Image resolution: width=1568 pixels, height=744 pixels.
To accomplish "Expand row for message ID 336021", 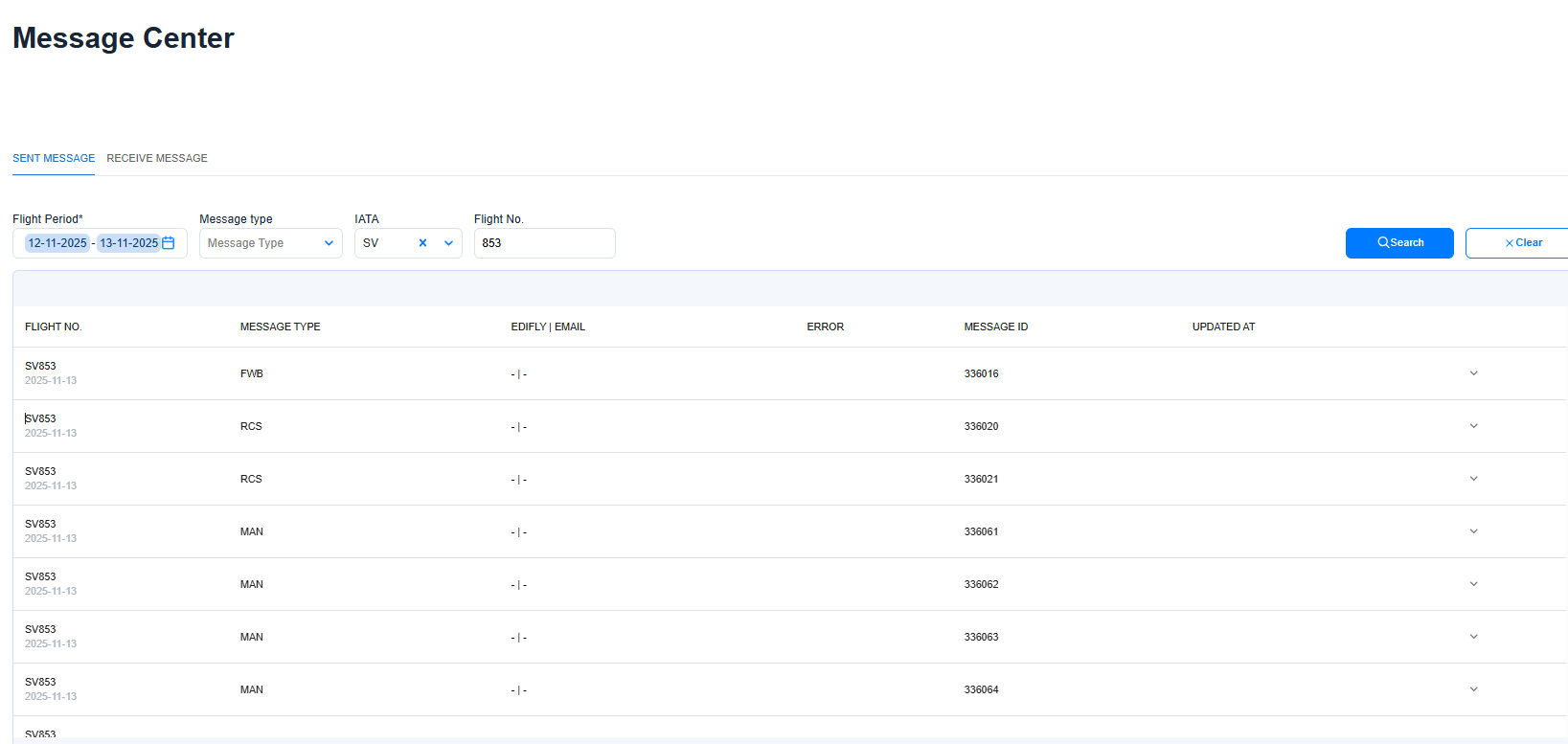I will (x=1473, y=479).
